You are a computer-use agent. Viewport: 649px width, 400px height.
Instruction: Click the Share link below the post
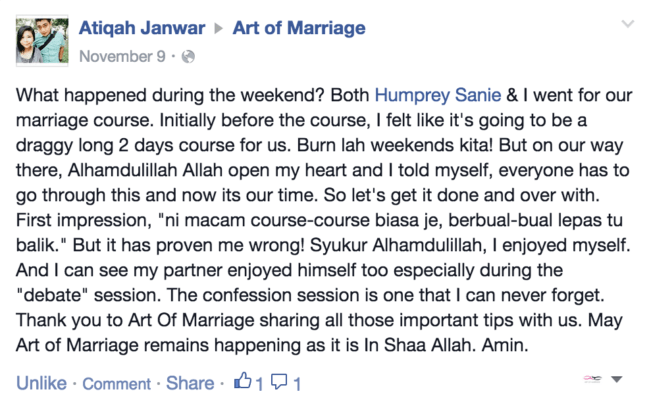pyautogui.click(x=190, y=383)
